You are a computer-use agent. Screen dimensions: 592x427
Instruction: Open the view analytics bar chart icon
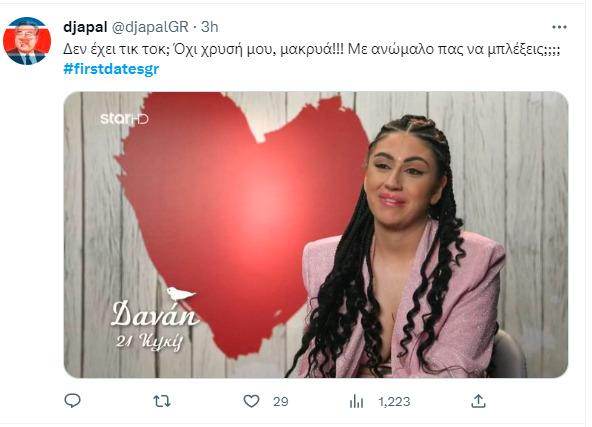click(356, 401)
